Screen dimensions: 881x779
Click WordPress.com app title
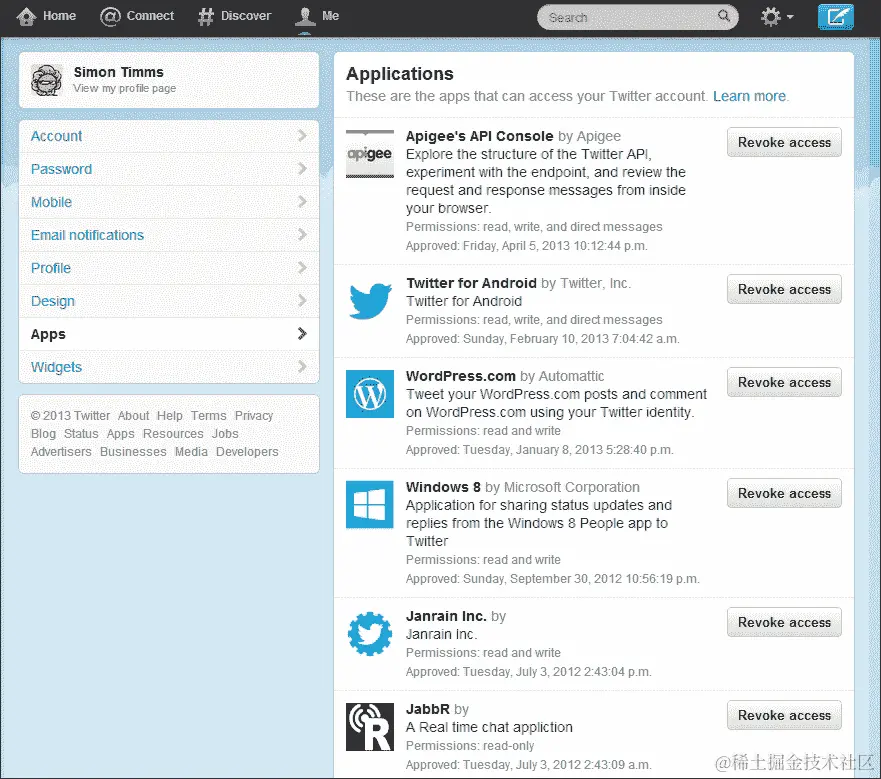click(461, 376)
